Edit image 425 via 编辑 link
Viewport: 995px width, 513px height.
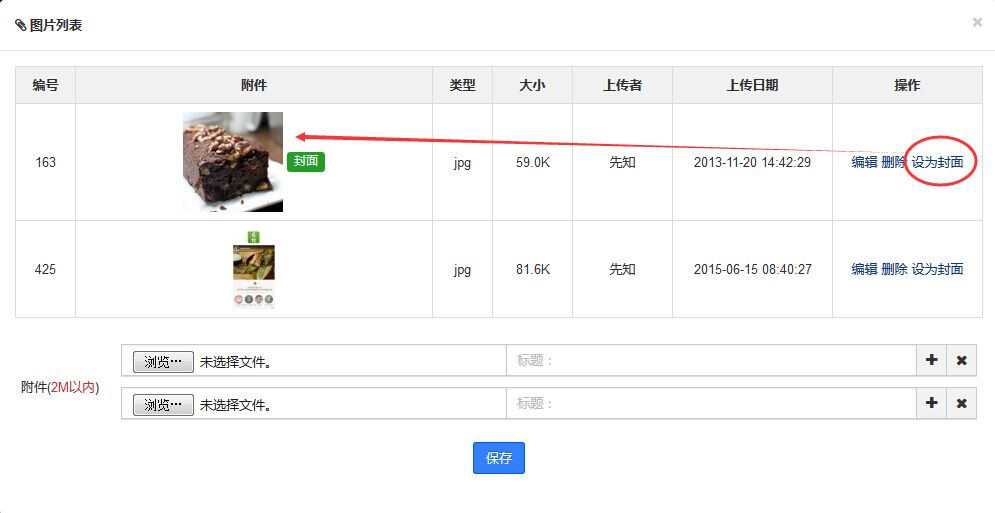864,269
